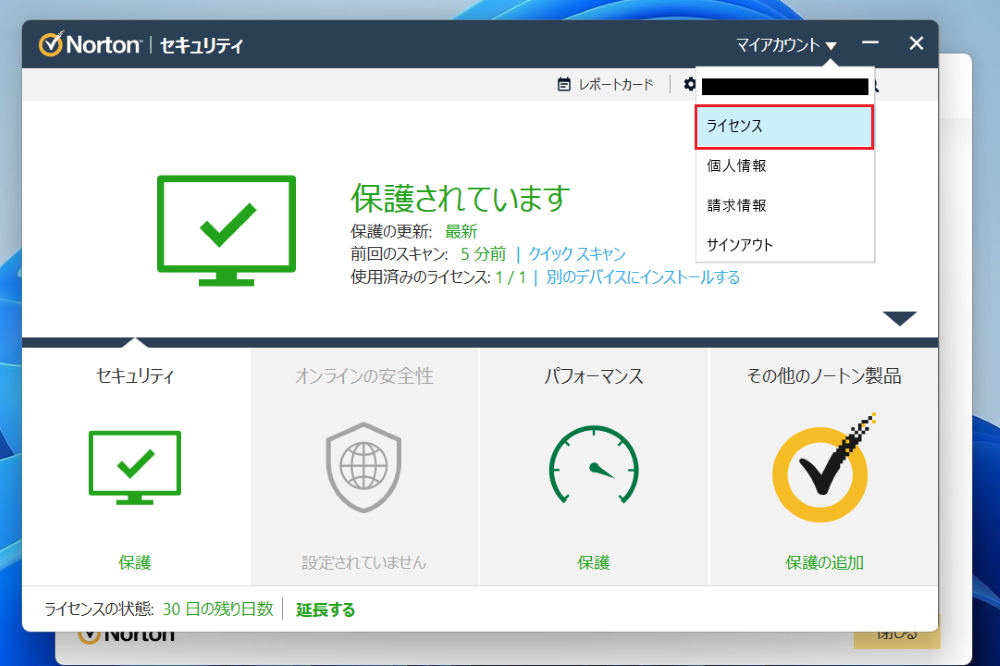The height and width of the screenshot is (666, 1000).
Task: Click 保護 label under パフォーマンス
Action: pyautogui.click(x=594, y=563)
